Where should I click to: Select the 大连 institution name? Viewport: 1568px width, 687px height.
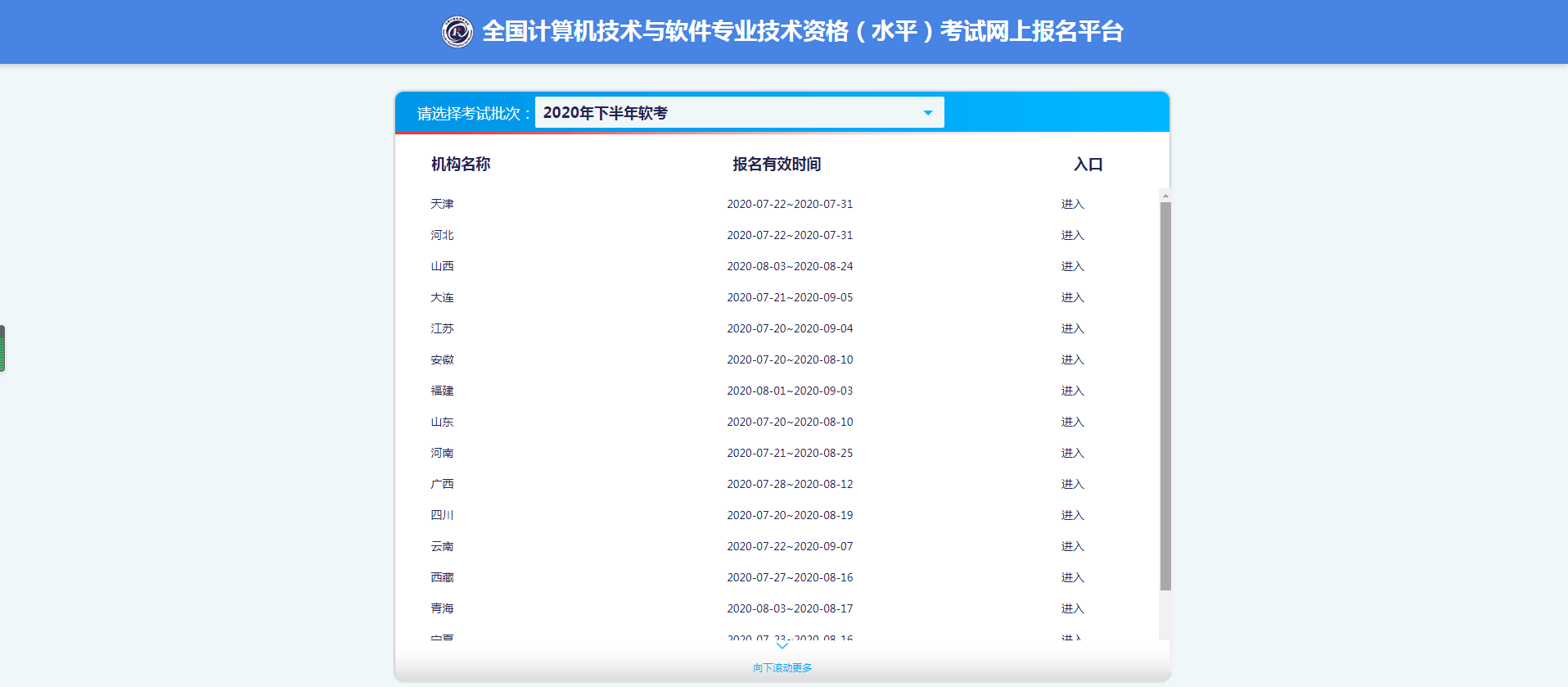click(x=442, y=297)
